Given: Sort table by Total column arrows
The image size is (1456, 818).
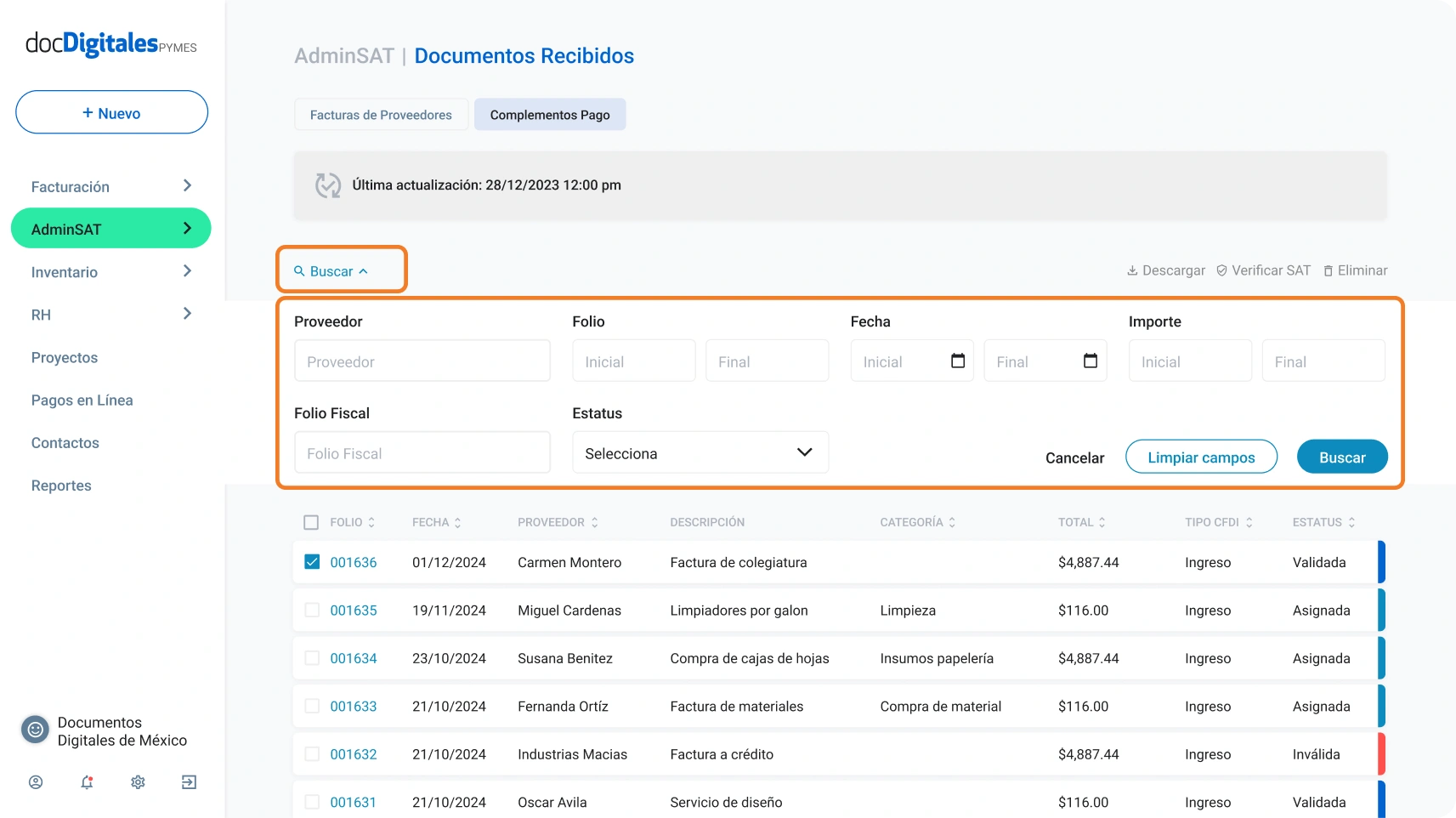Looking at the screenshot, I should (1102, 522).
